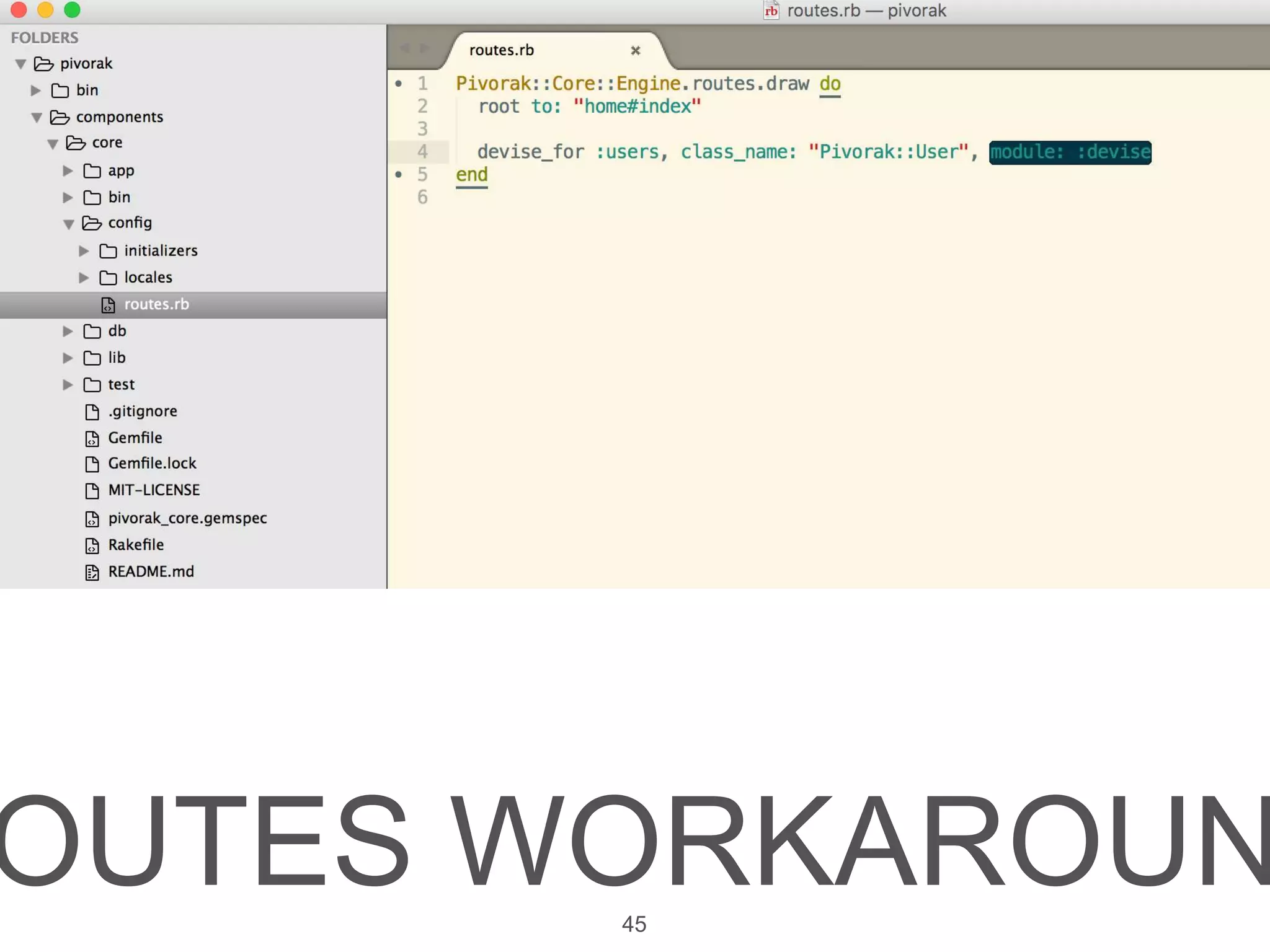The image size is (1270, 952).
Task: Collapse the pivorak root folder arrow
Action: pos(20,64)
